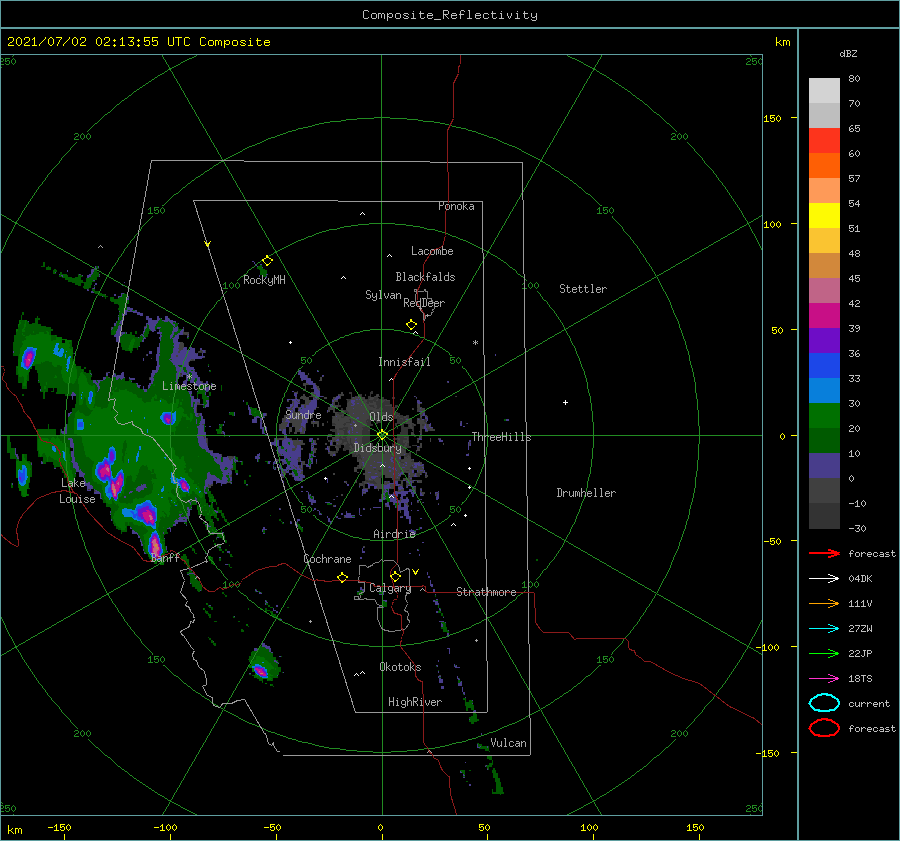Click the Cochrane label

pos(327,559)
